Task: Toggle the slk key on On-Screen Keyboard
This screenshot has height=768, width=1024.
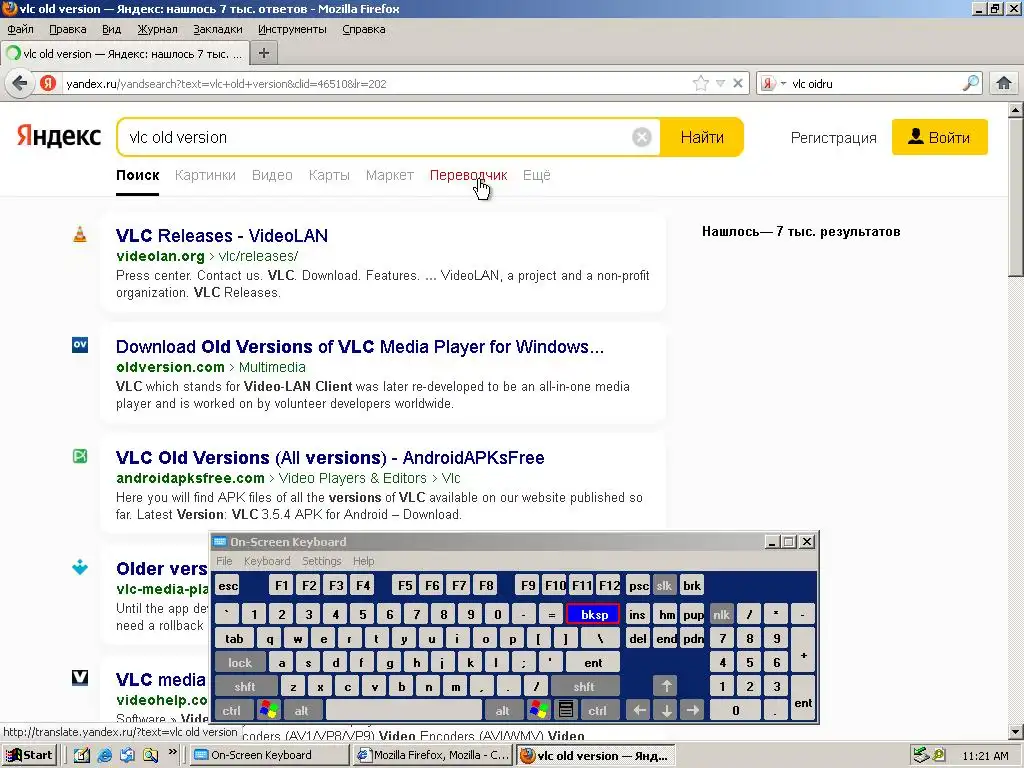Action: [x=664, y=585]
